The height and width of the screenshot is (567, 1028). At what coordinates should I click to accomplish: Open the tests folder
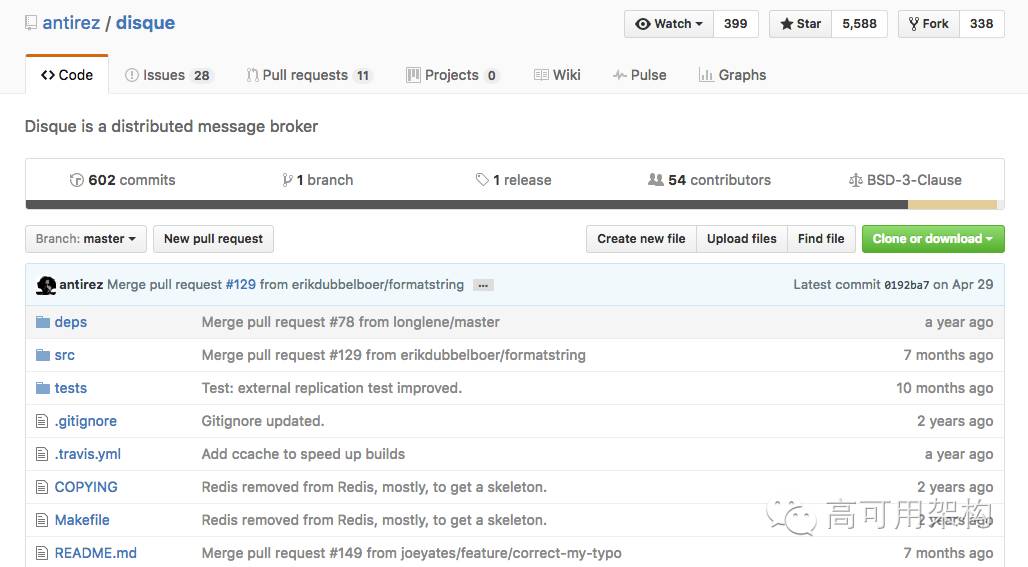pos(71,388)
